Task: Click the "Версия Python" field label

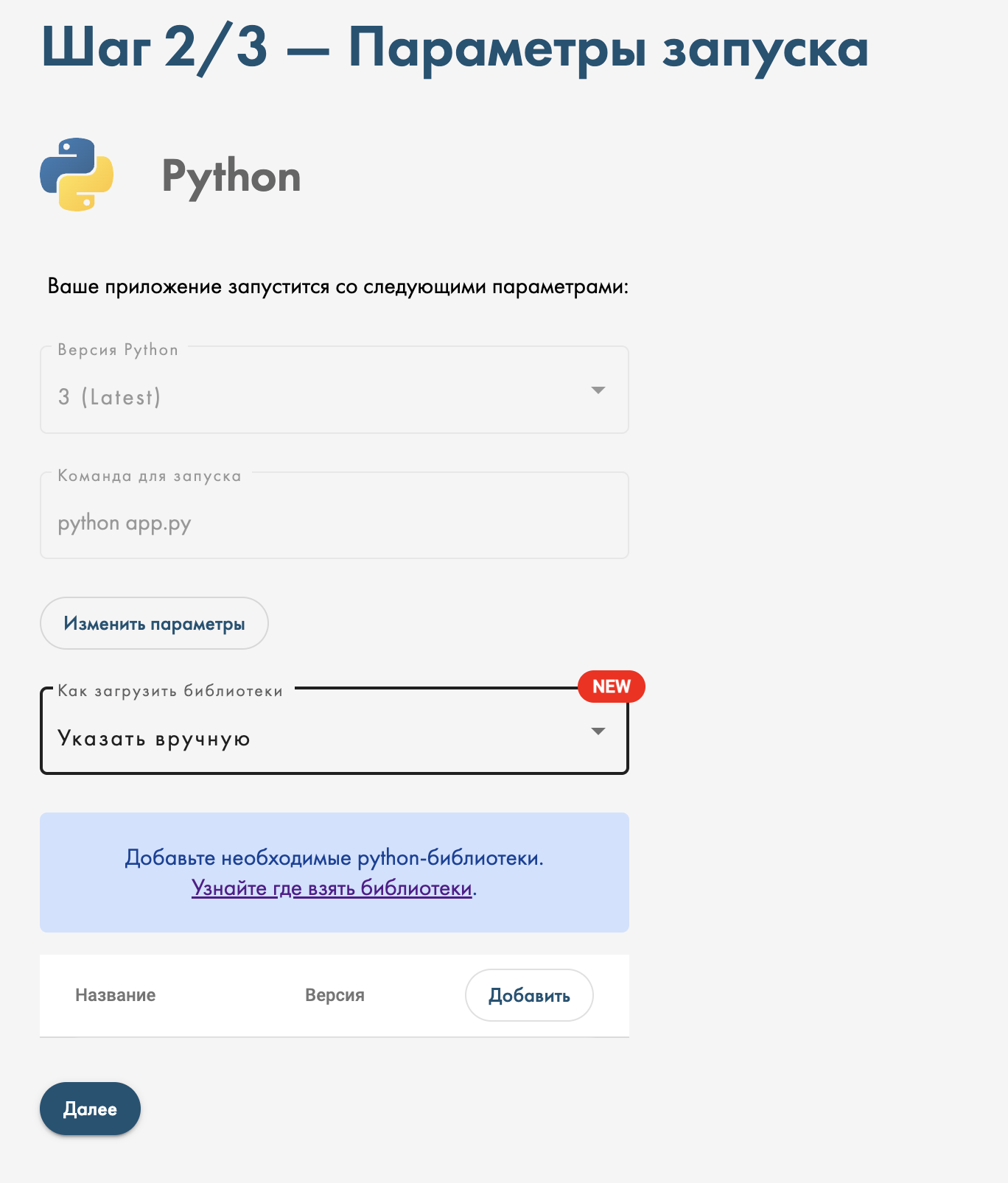Action: pos(118,350)
